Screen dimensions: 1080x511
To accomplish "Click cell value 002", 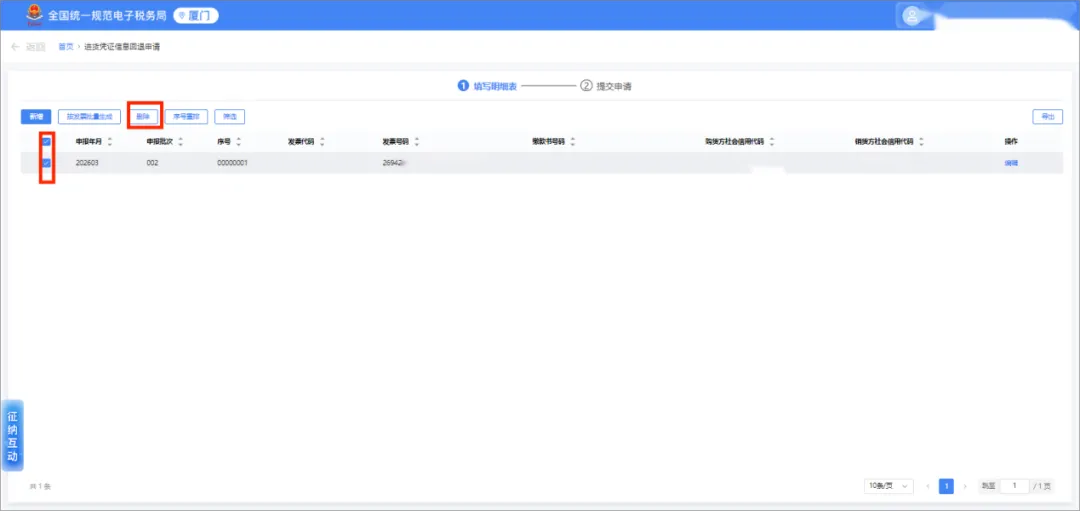I will point(153,163).
